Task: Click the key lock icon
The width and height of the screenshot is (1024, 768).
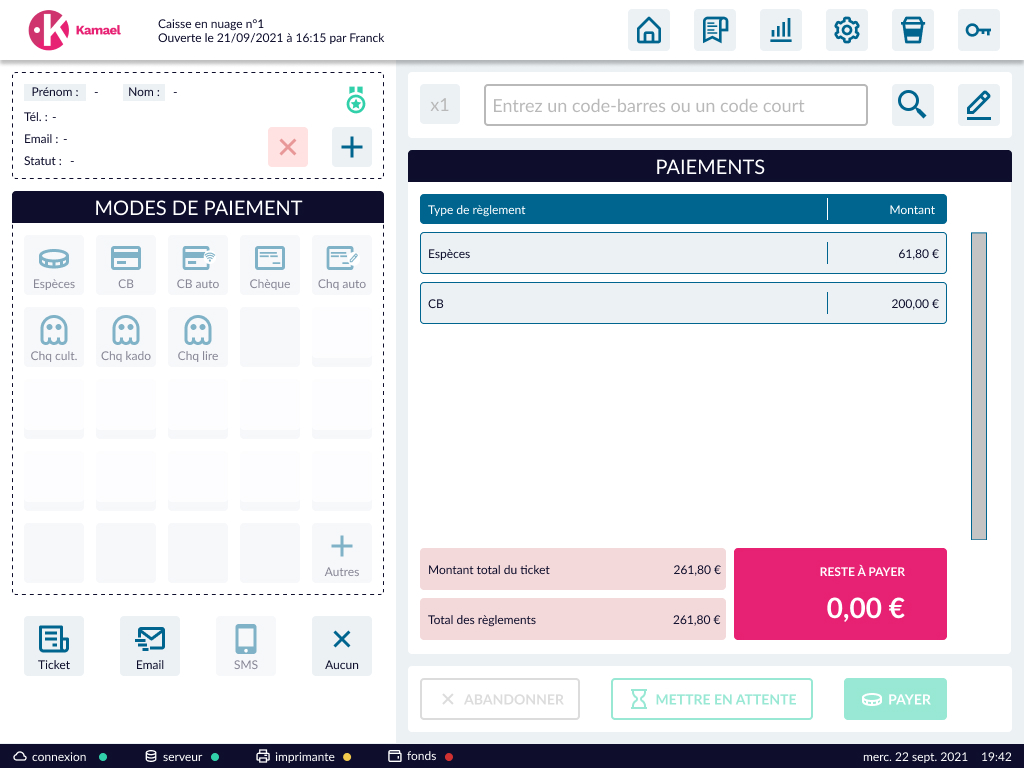Action: coord(979,30)
